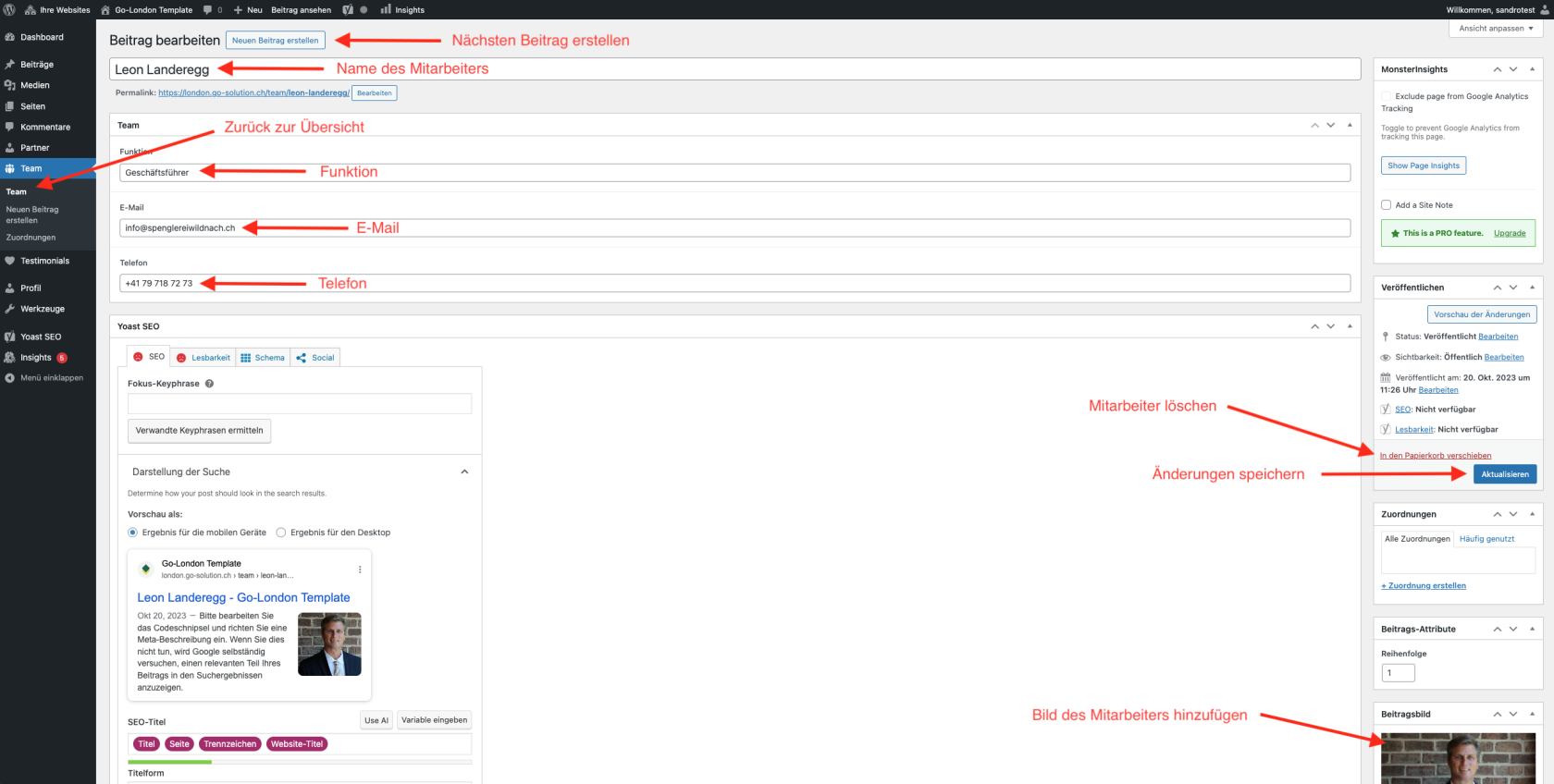Select Ergebnis für den Desktop

(x=281, y=533)
